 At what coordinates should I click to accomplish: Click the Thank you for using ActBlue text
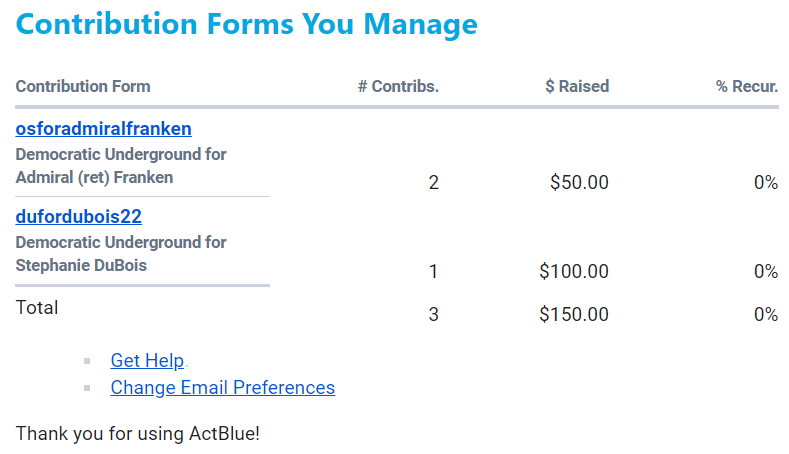138,434
